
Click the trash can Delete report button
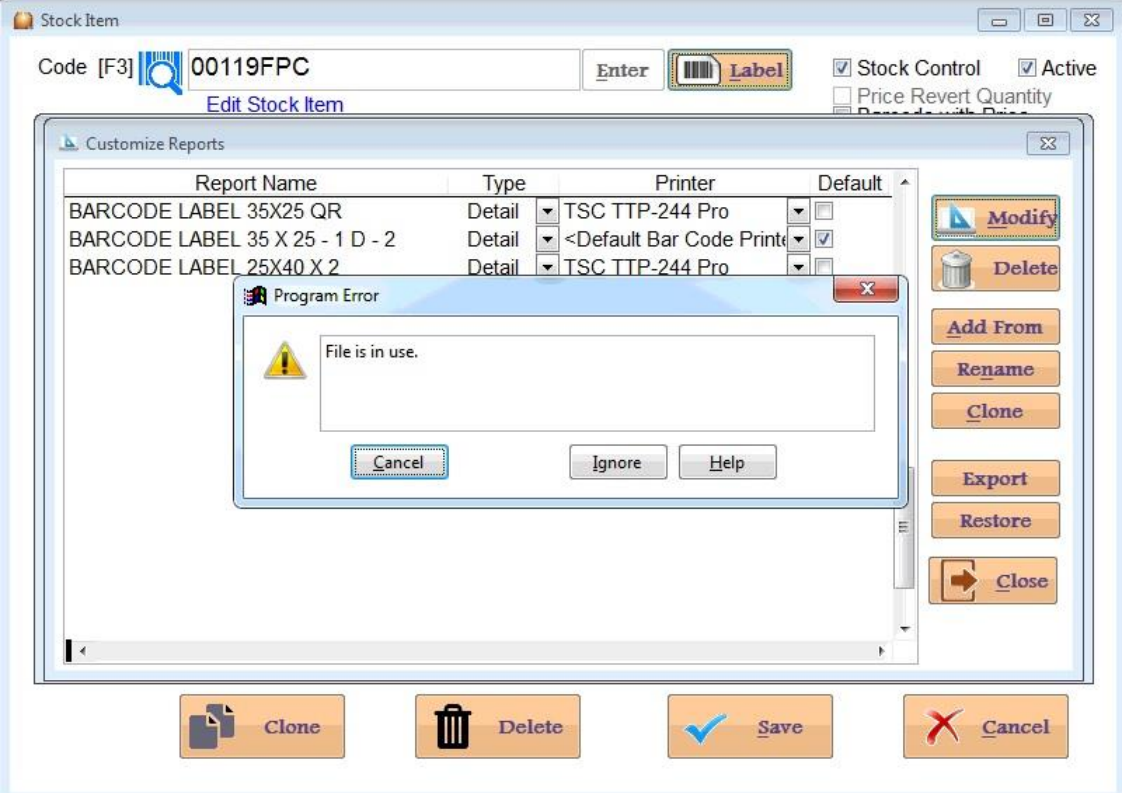(995, 268)
